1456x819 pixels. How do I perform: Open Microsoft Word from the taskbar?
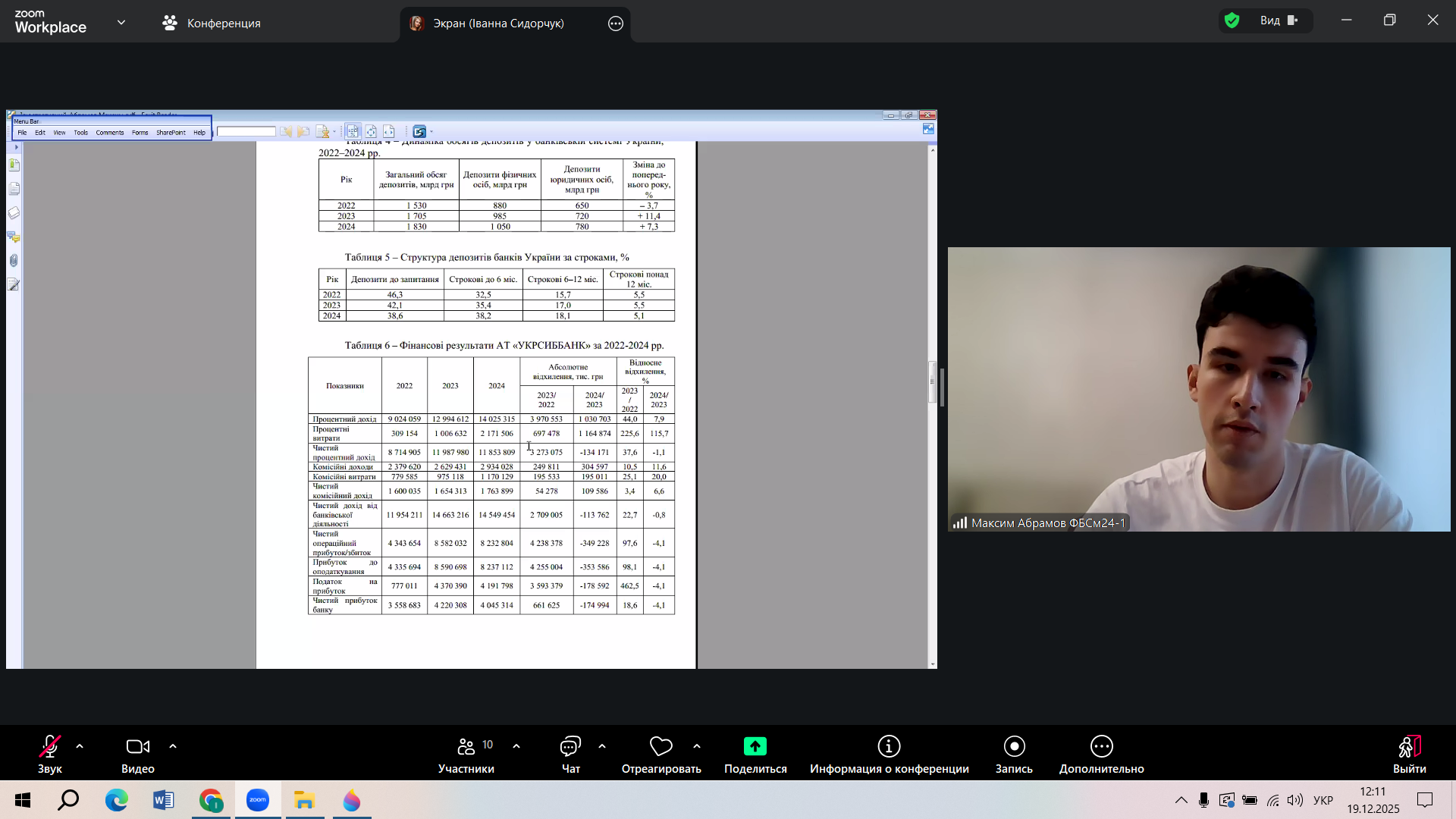(163, 800)
